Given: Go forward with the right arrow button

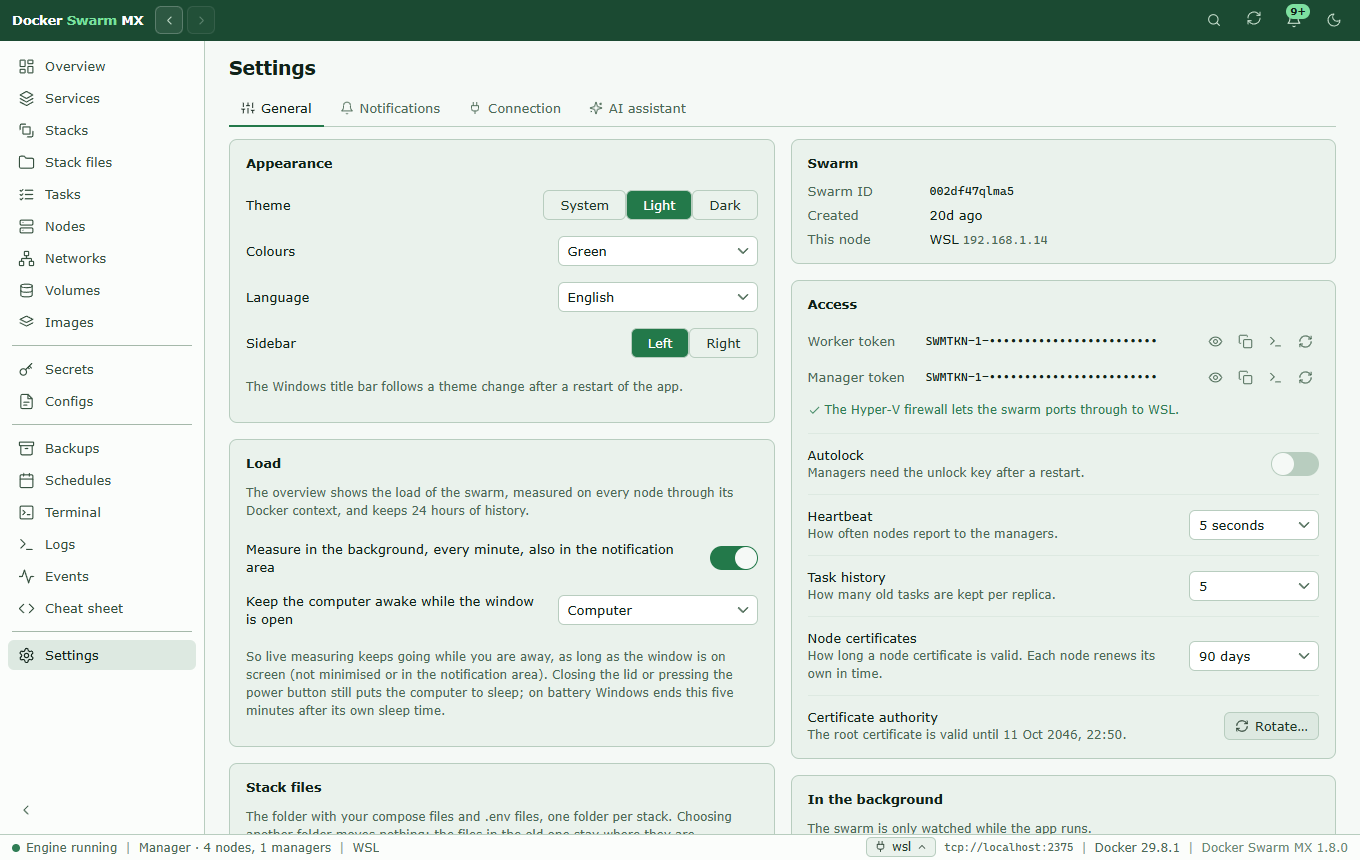Looking at the screenshot, I should coord(201,20).
